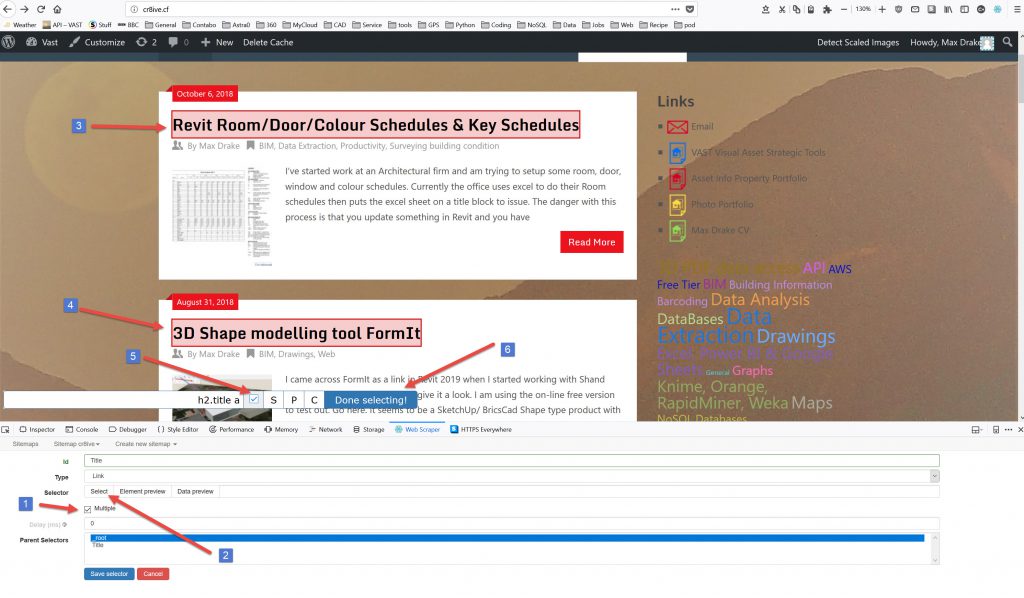Switch to the Web Scraper devtools tab
The image size is (1024, 598).
tap(416, 429)
